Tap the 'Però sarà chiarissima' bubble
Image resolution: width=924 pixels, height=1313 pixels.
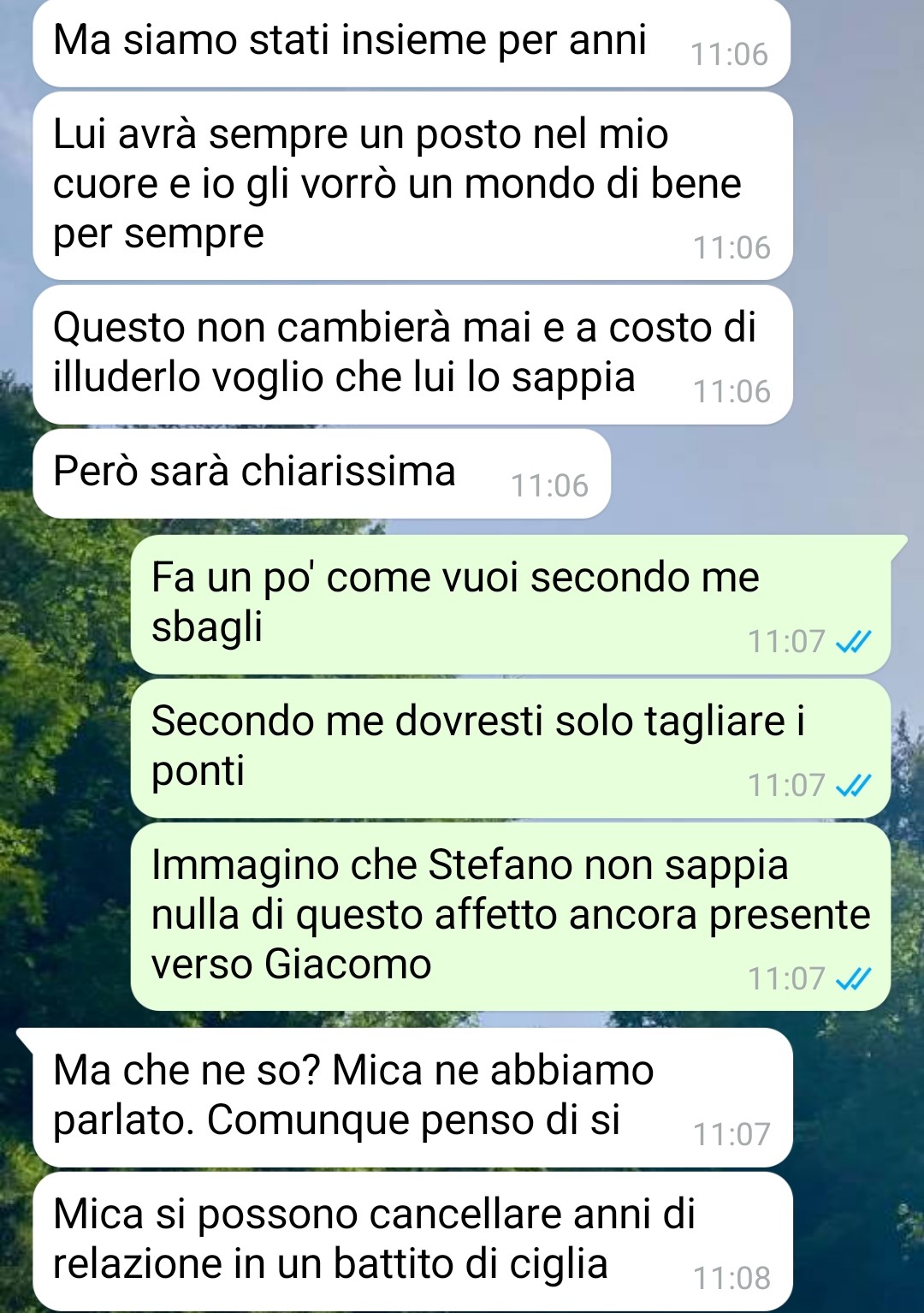click(322, 473)
